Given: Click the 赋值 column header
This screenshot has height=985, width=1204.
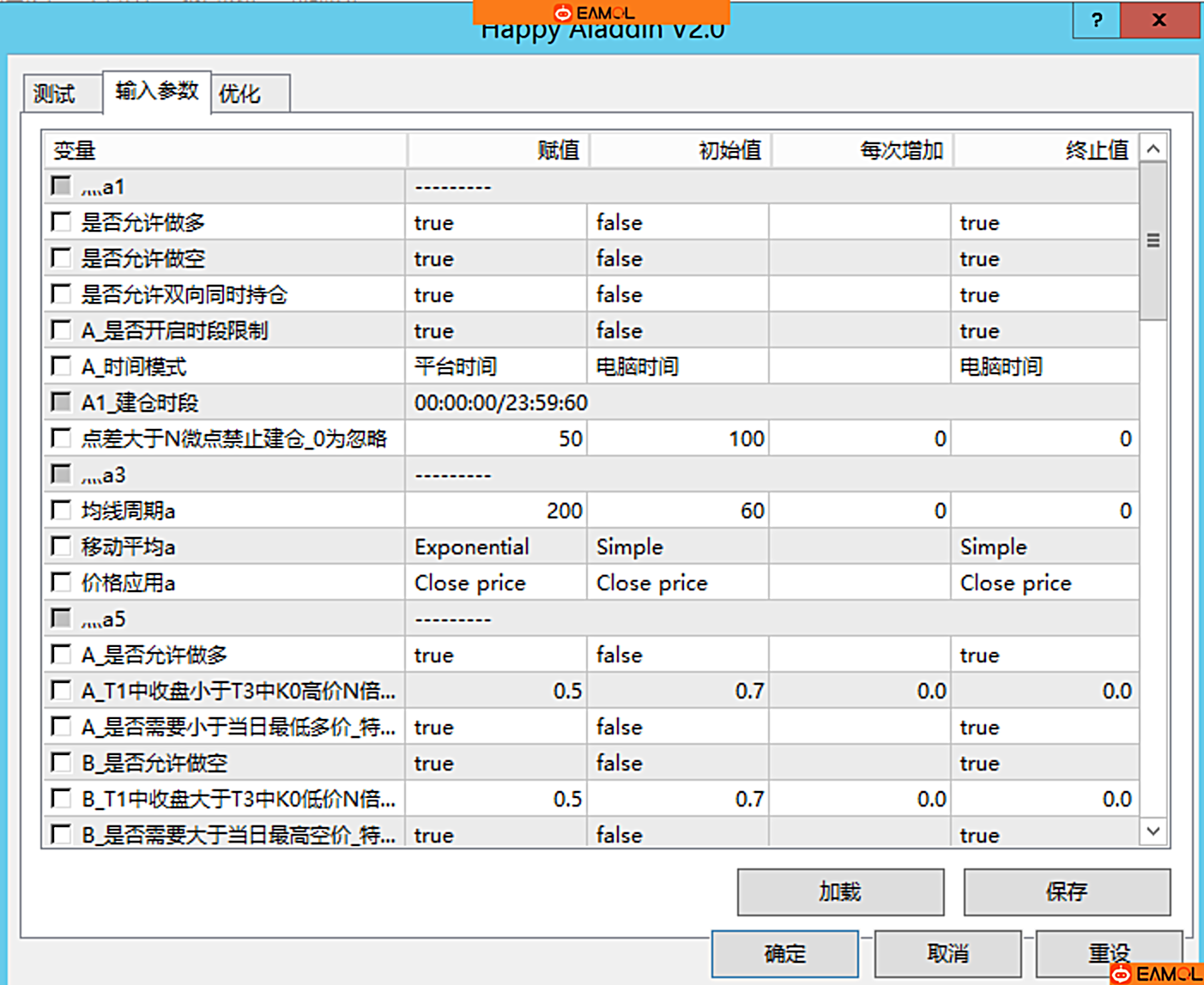Looking at the screenshot, I should 498,151.
